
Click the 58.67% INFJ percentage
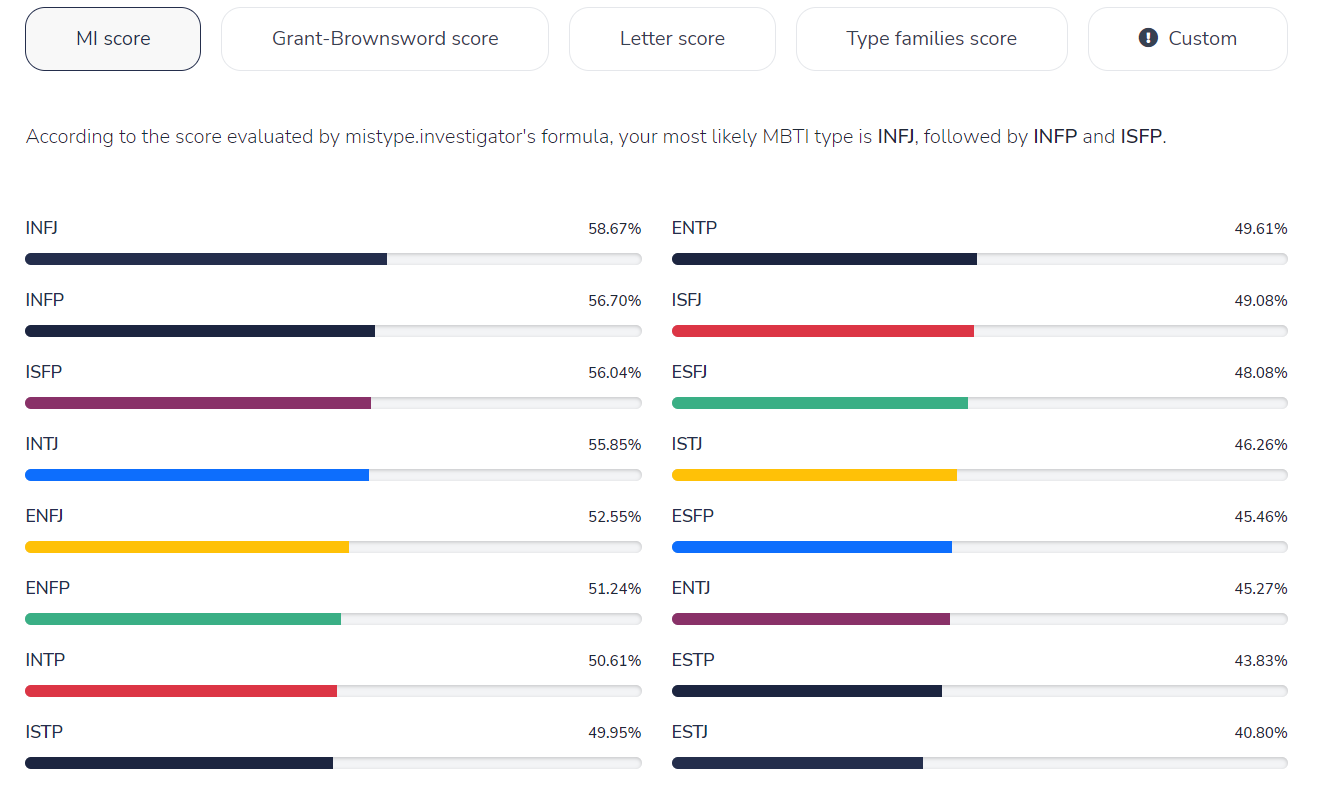point(614,229)
